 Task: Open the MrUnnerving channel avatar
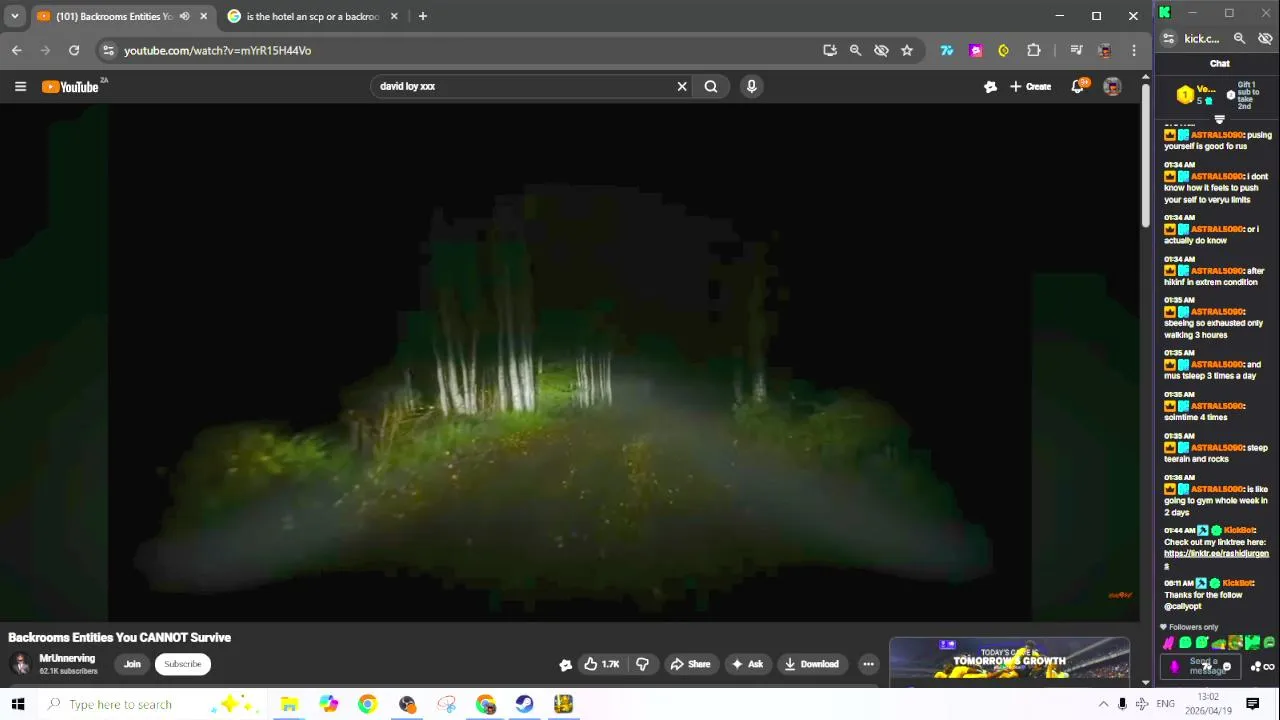tap(20, 664)
